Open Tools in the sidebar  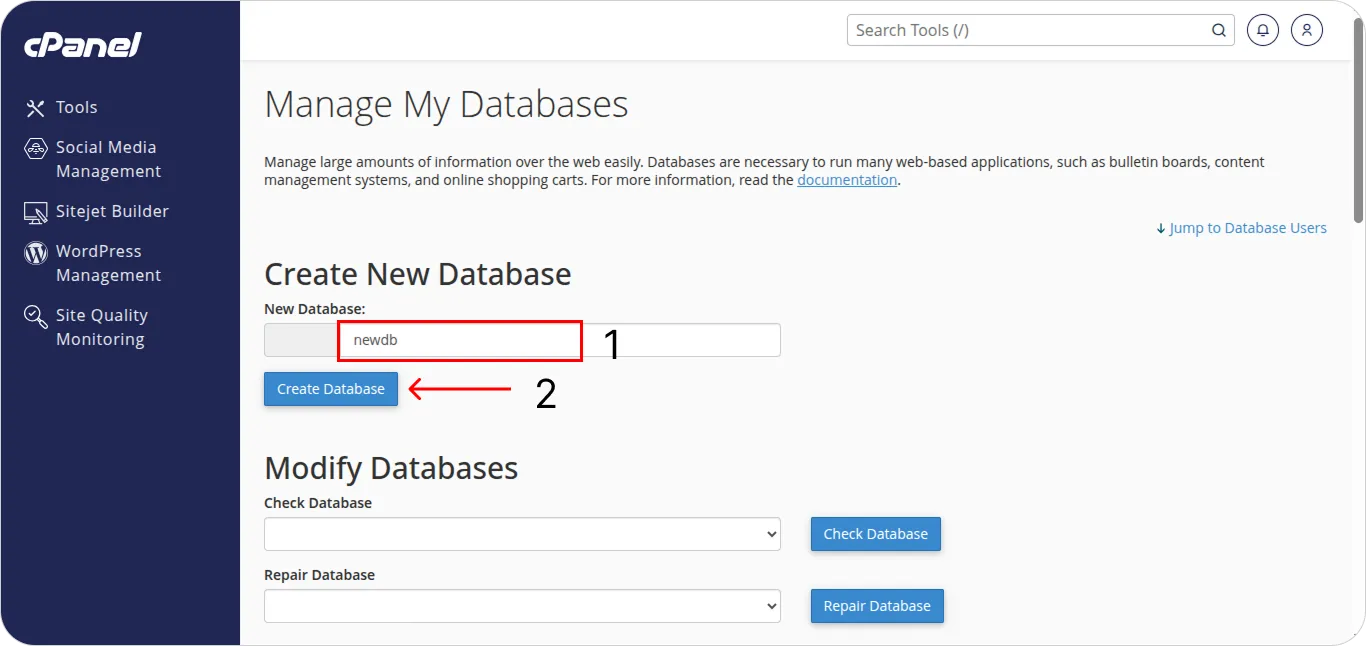coord(76,107)
